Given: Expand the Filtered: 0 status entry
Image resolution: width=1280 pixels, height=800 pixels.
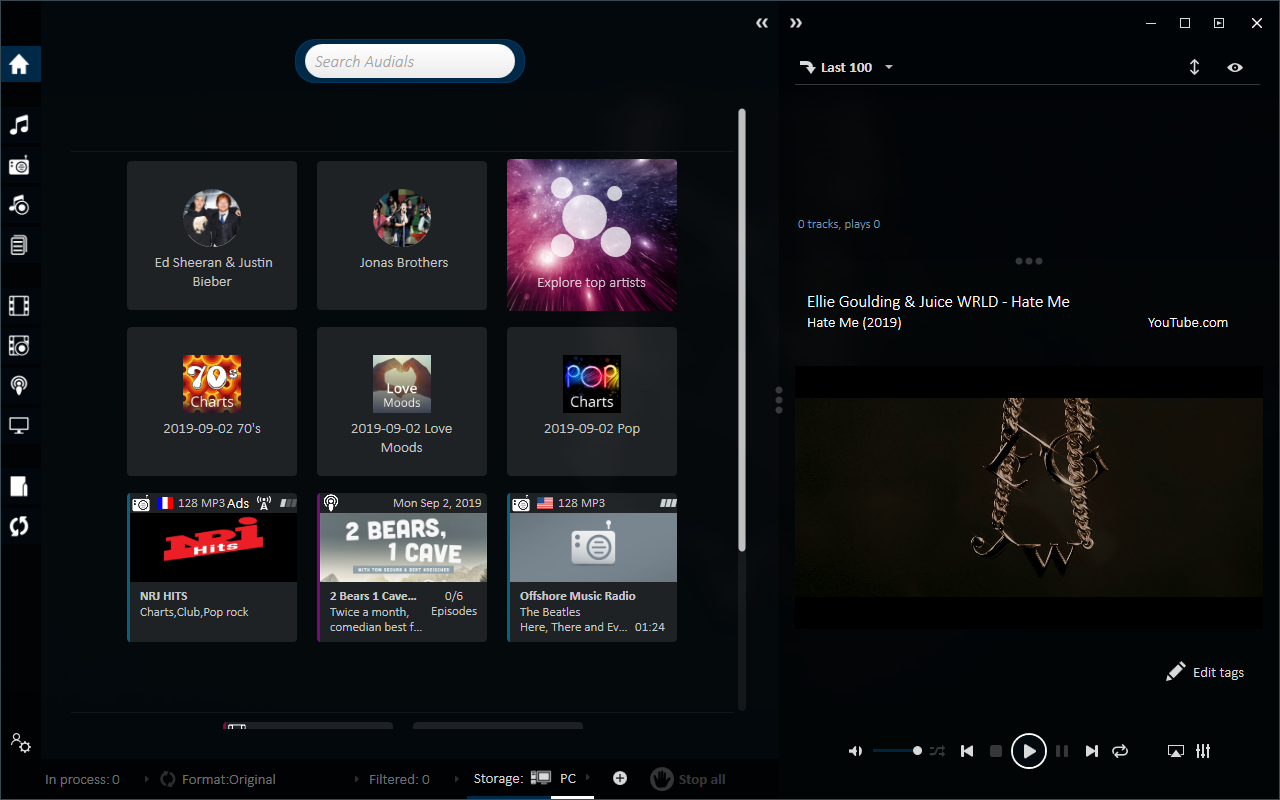Looking at the screenshot, I should click(x=398, y=779).
